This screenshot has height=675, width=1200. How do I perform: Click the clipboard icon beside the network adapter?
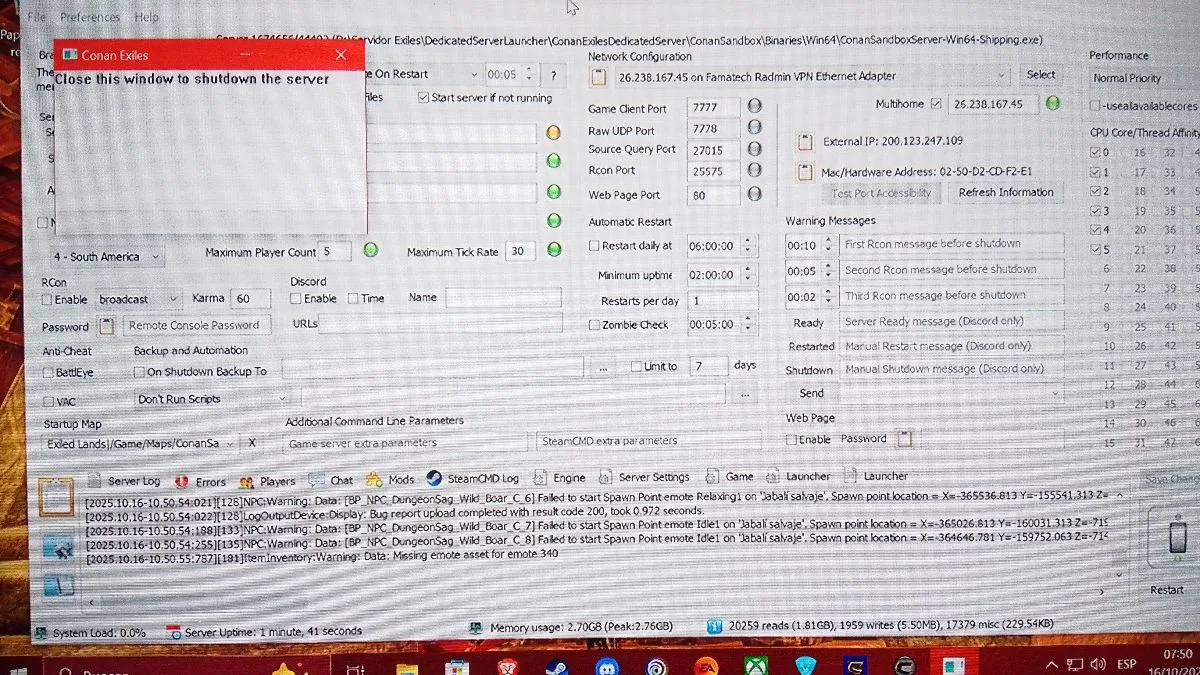[x=598, y=76]
